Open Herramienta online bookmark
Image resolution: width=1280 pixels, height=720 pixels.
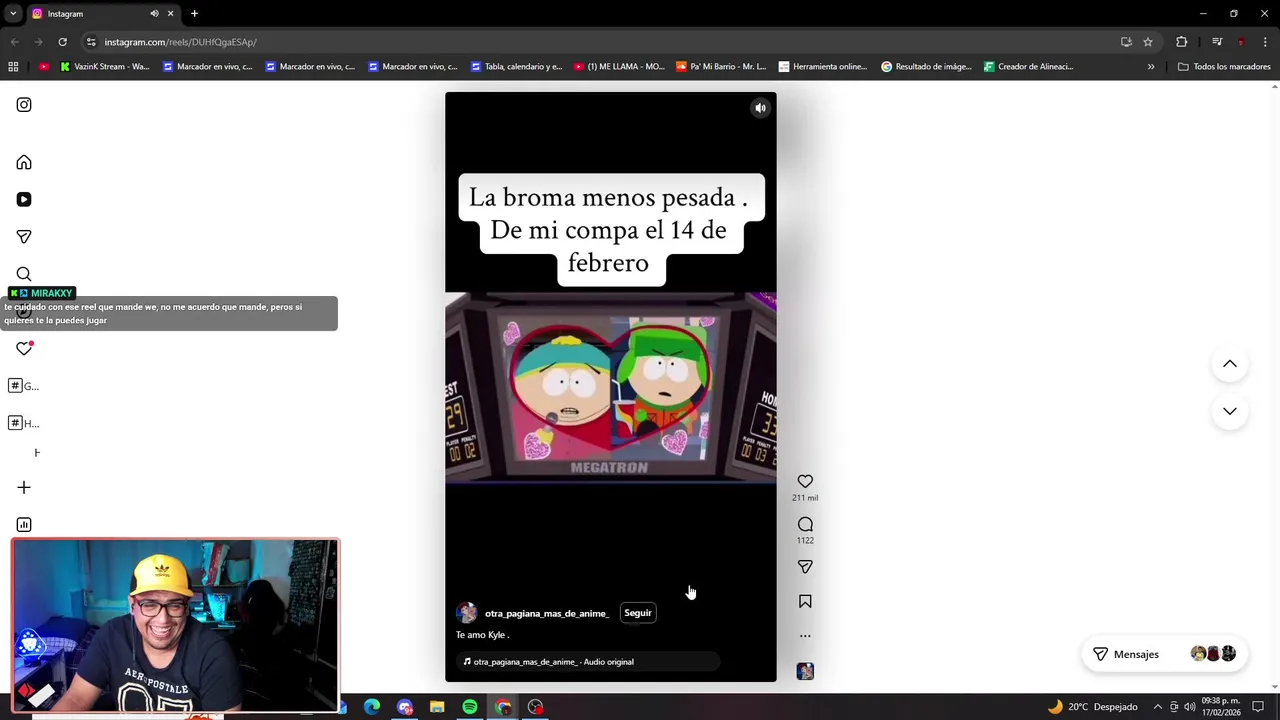[824, 67]
